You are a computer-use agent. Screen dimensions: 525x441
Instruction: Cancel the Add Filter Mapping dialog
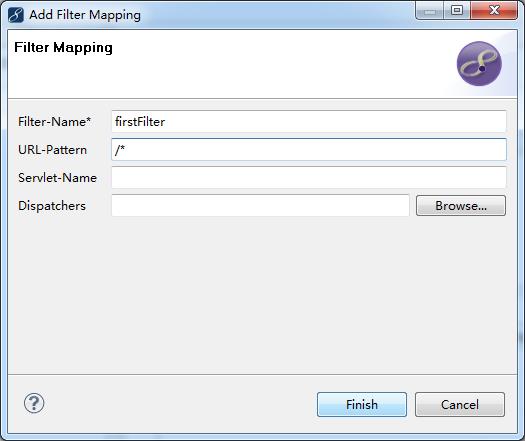[x=460, y=405]
